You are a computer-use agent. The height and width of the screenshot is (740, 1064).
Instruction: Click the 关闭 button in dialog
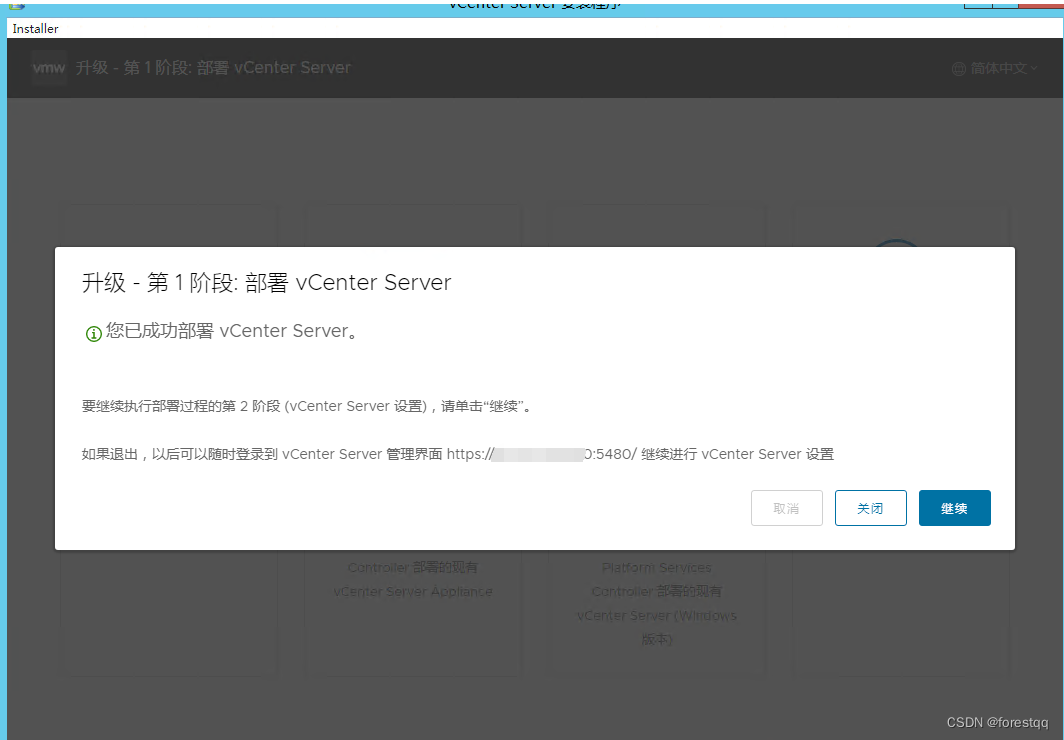tap(870, 508)
